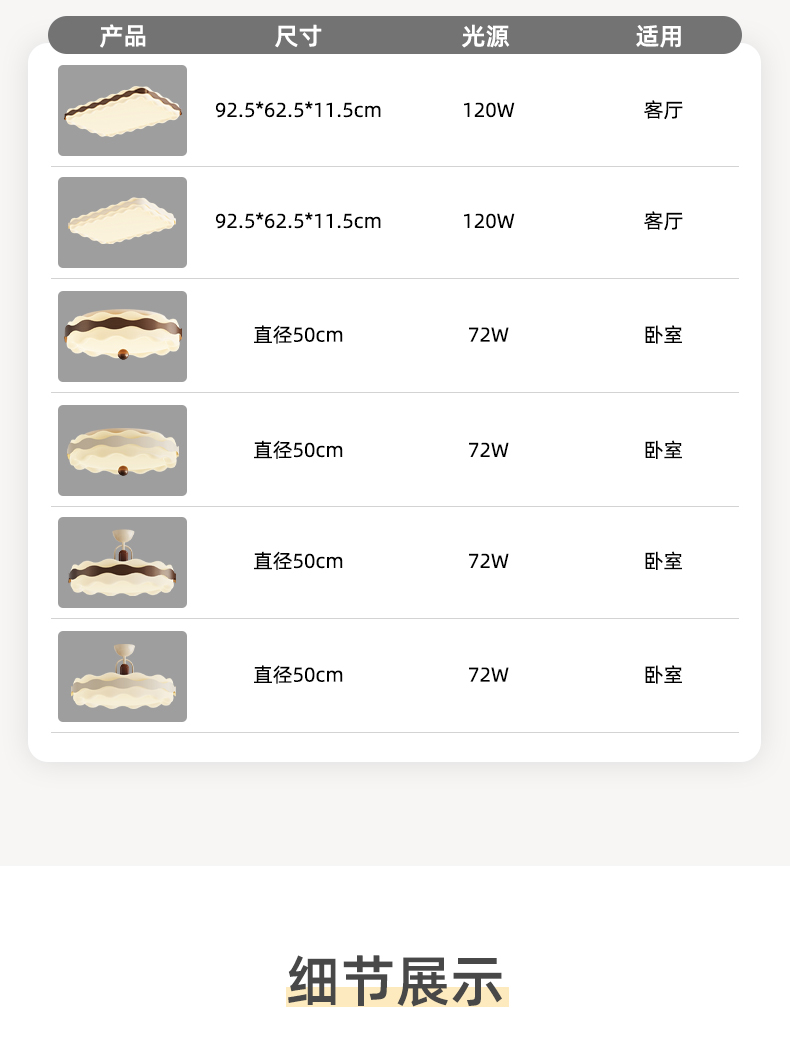Click 卧室 in the fifth table row
The image size is (790, 1046).
[663, 561]
